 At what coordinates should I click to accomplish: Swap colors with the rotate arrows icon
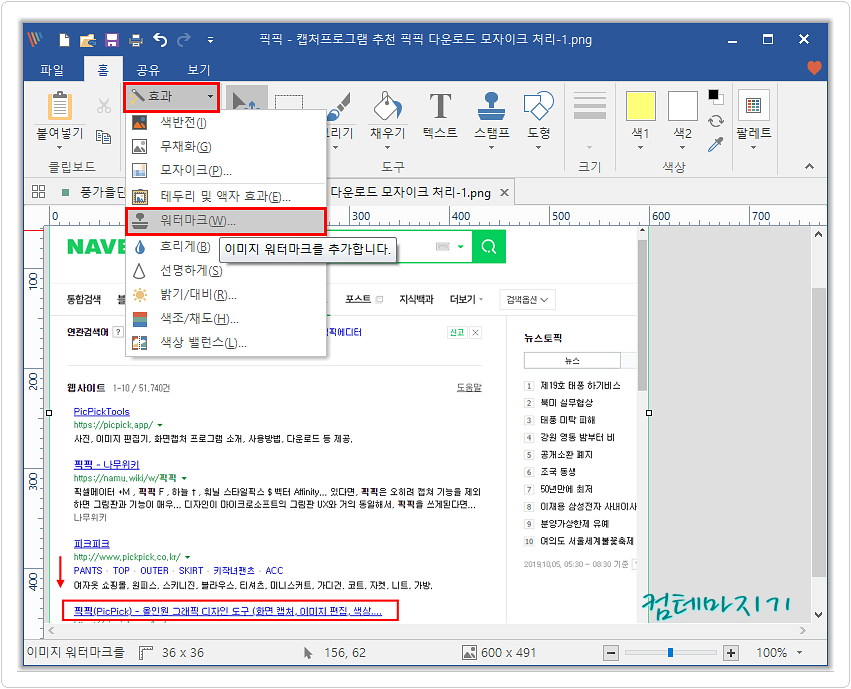tap(716, 121)
